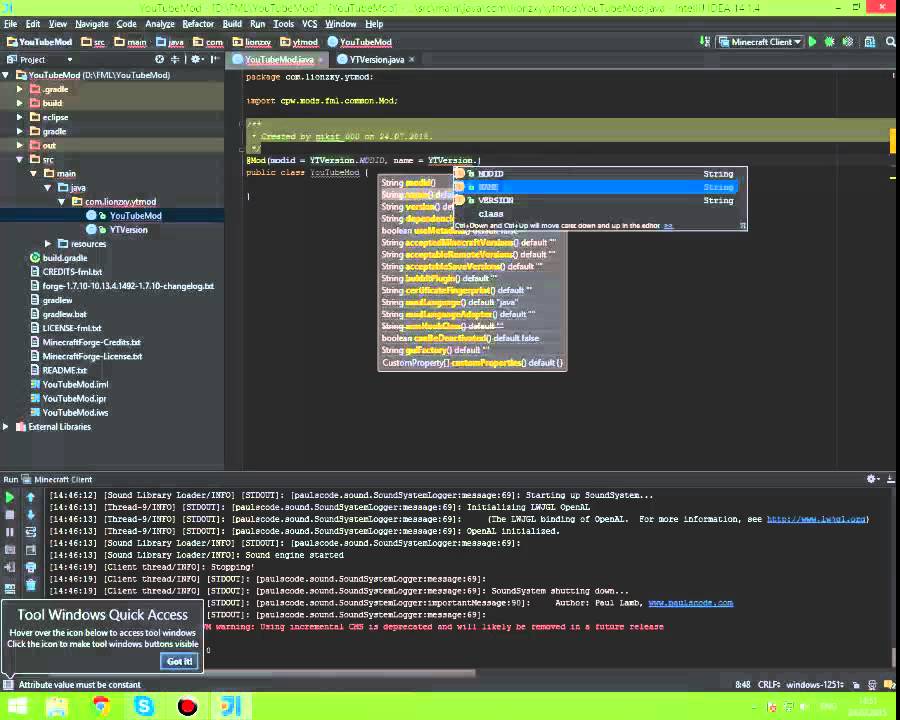Open Project panel gear settings

196,59
